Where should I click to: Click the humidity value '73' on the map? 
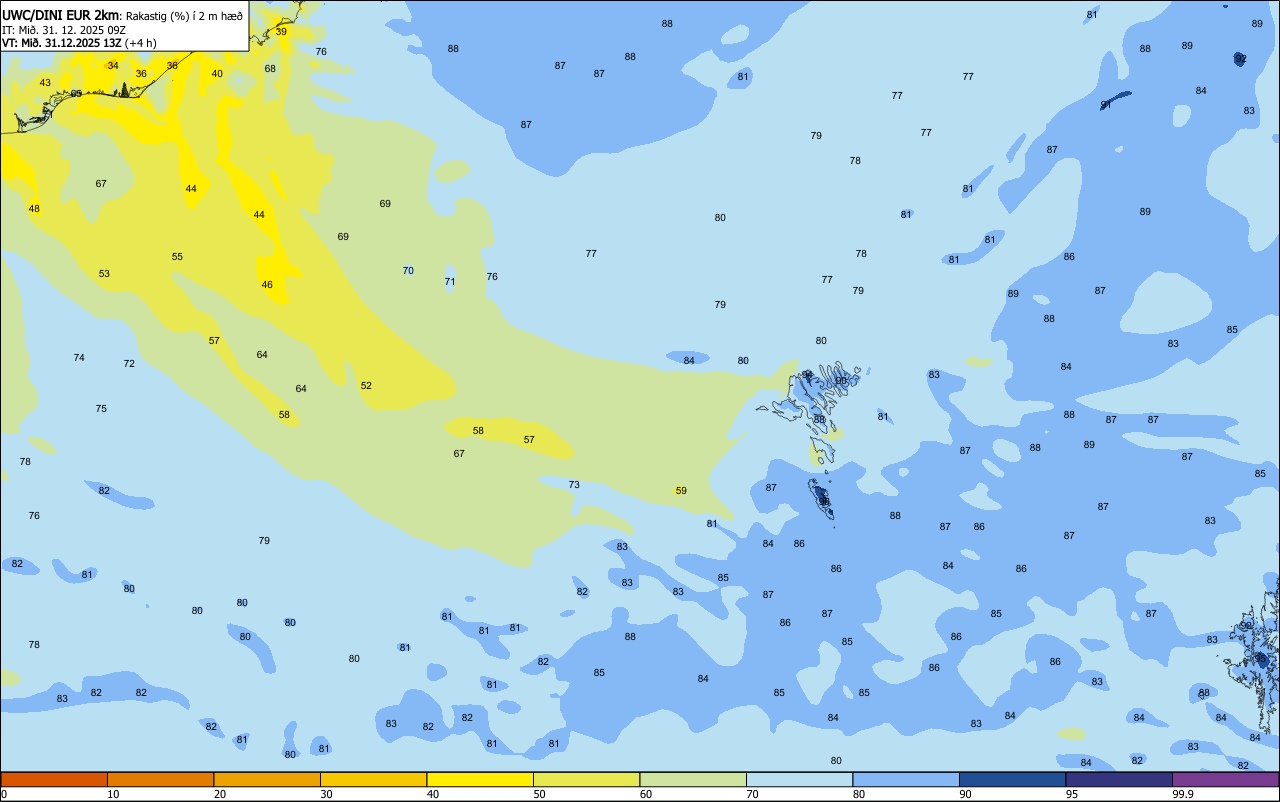574,485
